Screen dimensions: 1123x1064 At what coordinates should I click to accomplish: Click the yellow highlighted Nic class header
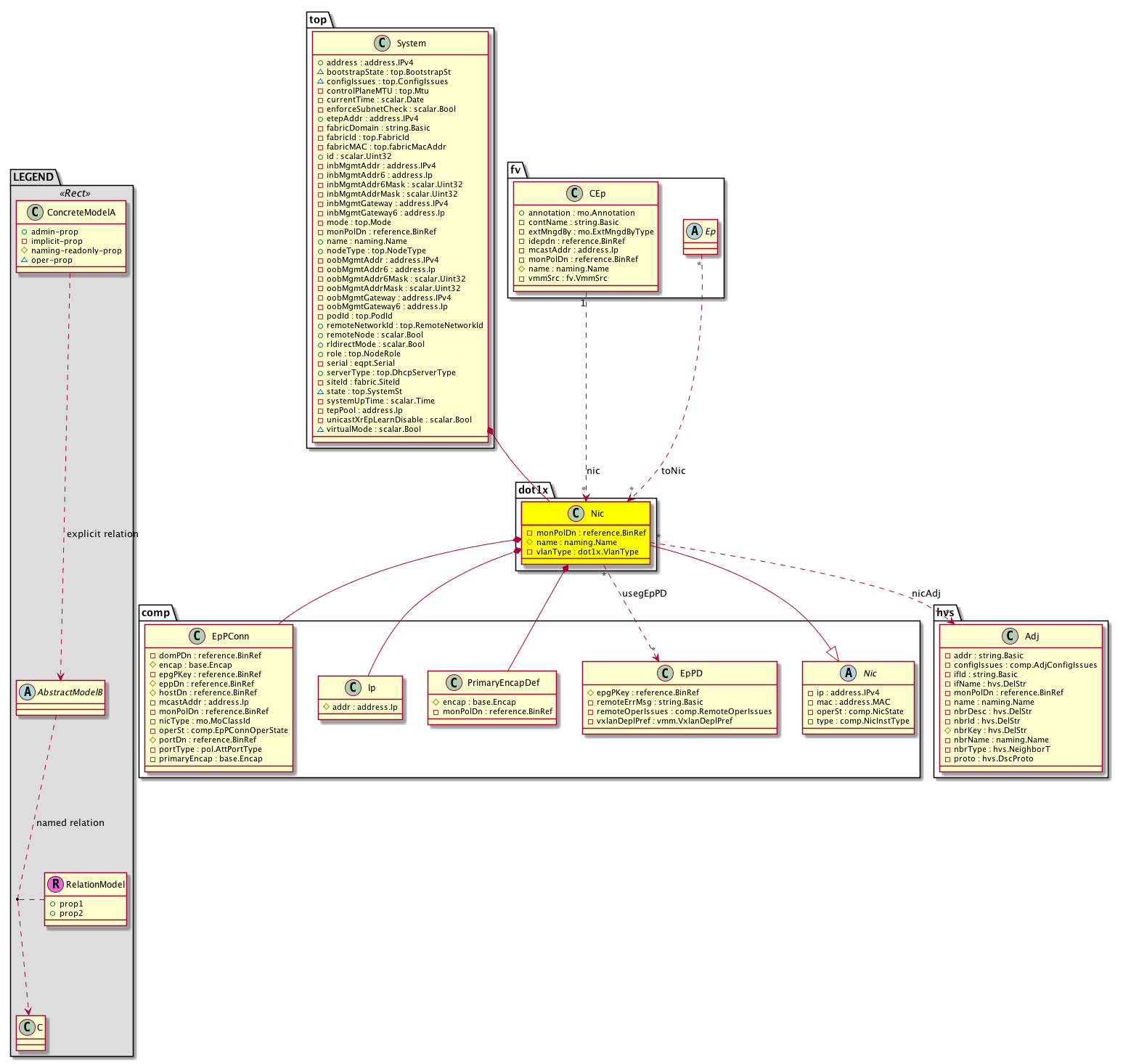pyautogui.click(x=586, y=514)
